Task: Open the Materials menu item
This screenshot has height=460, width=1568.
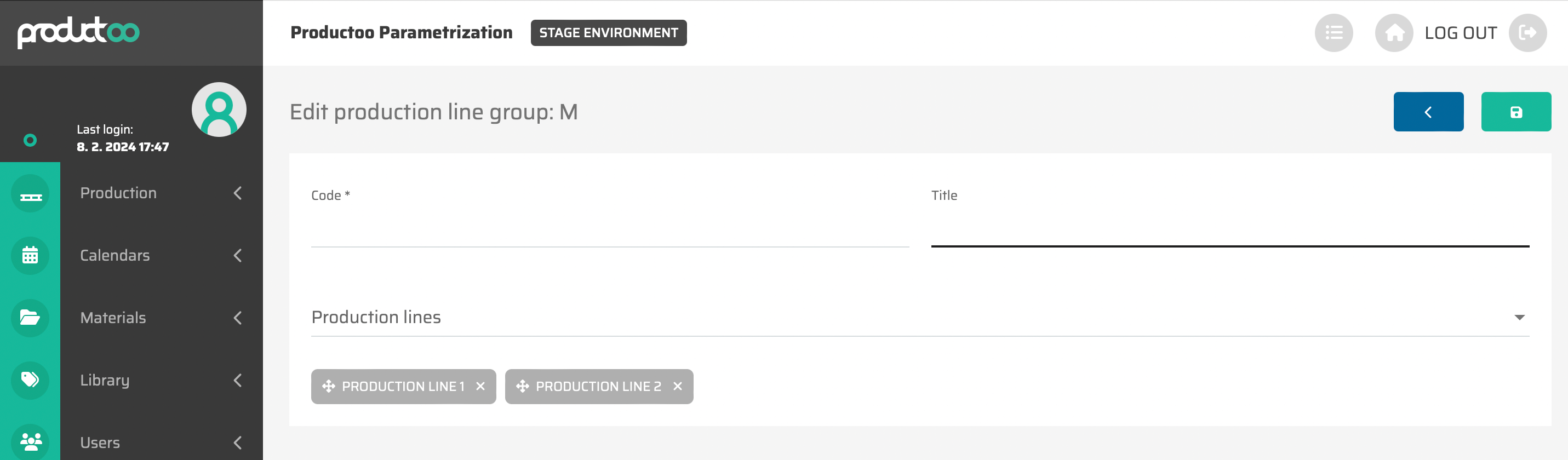Action: (113, 318)
